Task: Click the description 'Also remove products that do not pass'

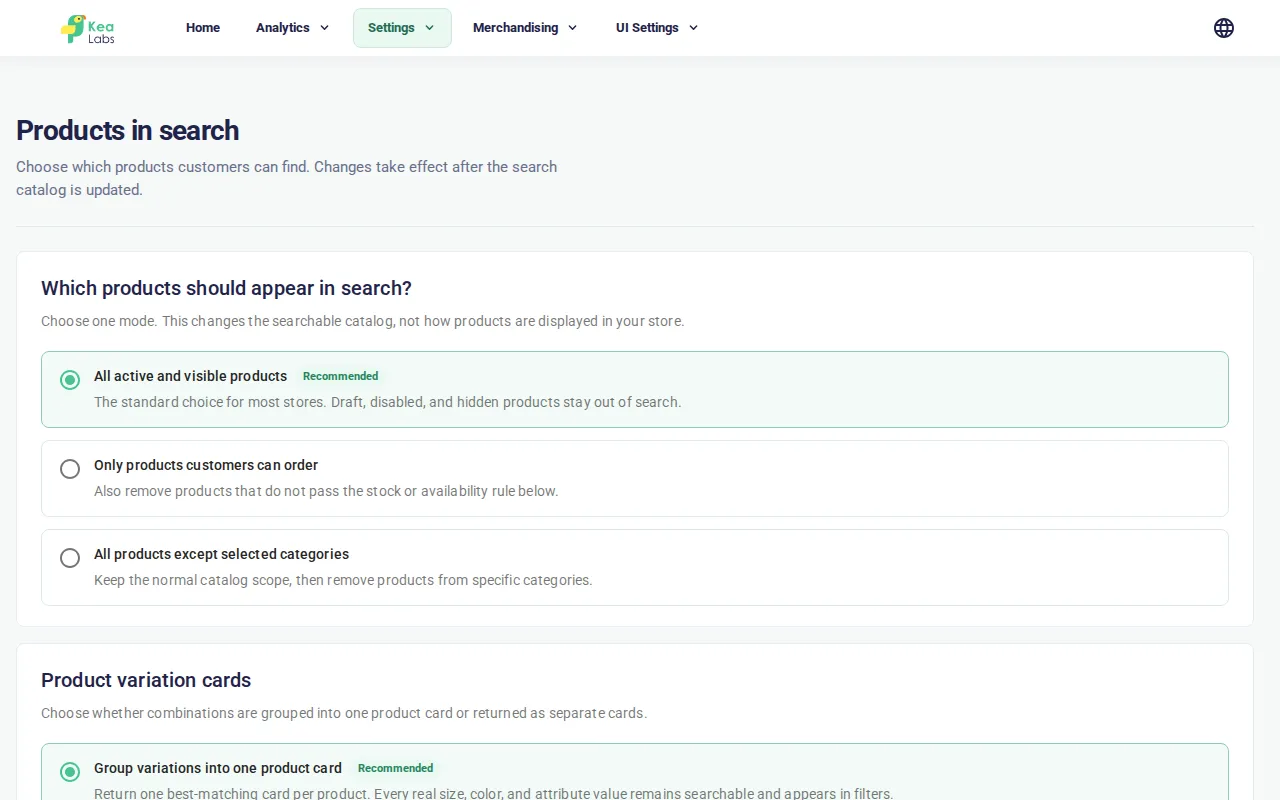Action: coord(217,491)
